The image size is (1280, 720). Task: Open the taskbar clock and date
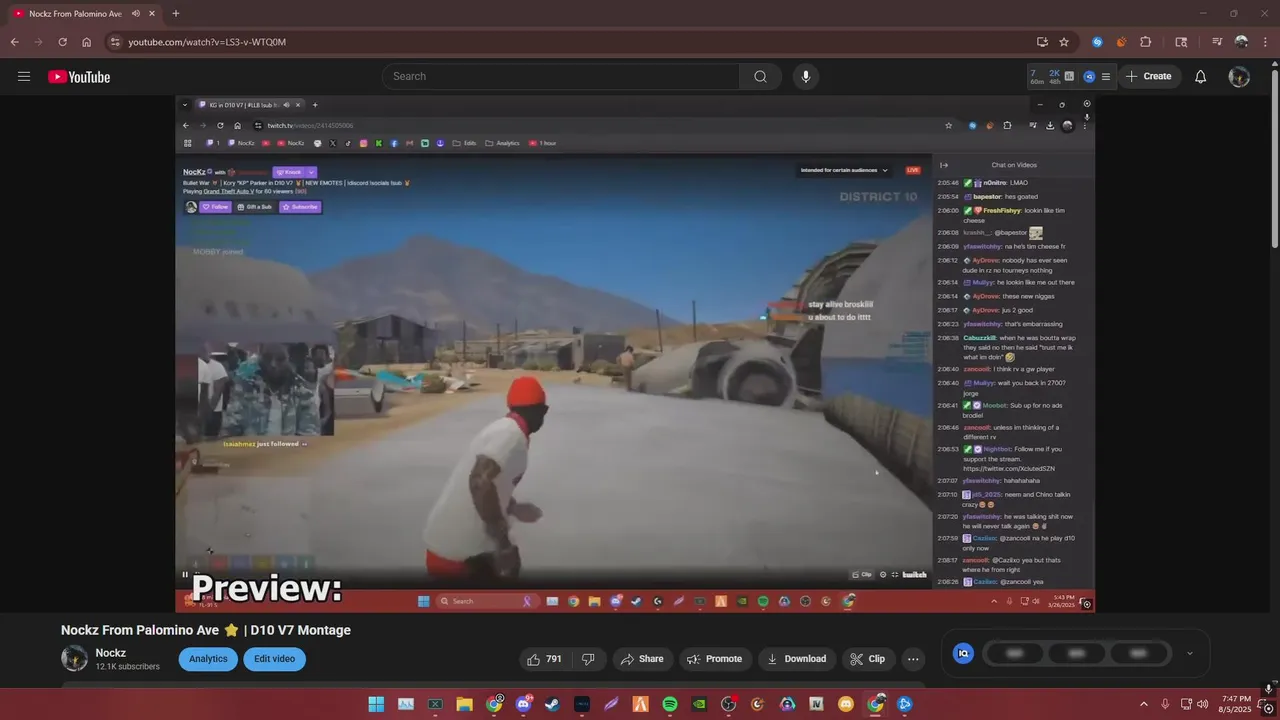click(x=1236, y=704)
